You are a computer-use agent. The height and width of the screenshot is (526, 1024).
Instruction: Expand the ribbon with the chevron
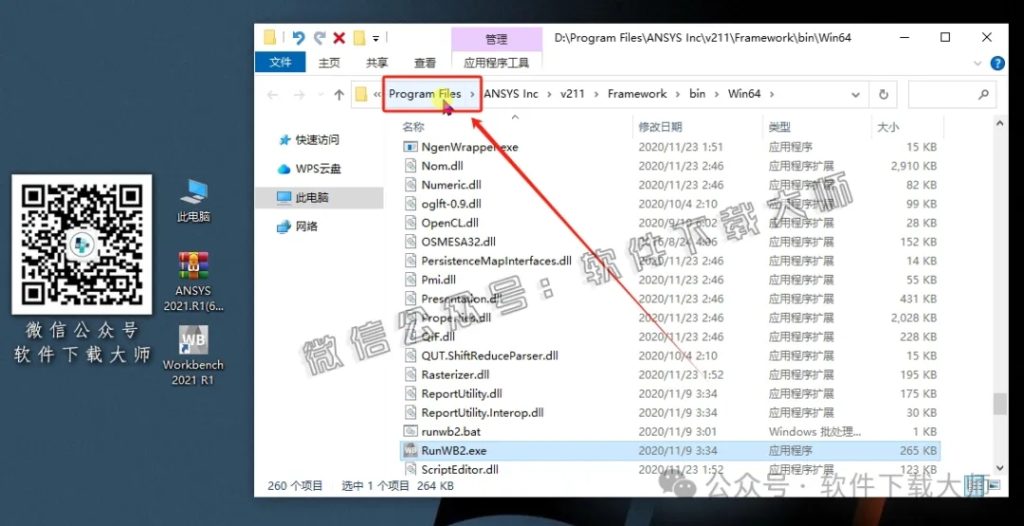tap(978, 63)
